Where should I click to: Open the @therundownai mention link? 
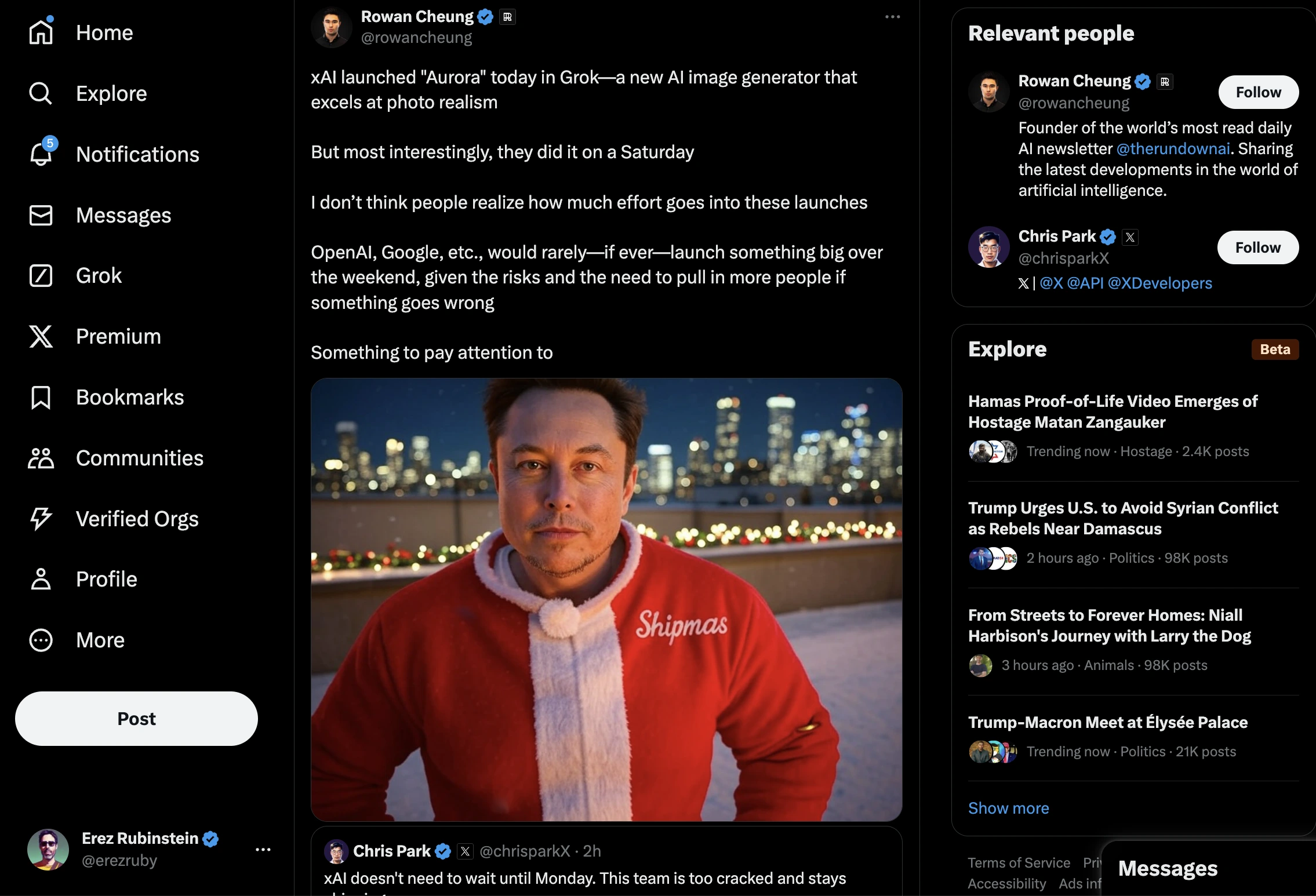[1173, 148]
